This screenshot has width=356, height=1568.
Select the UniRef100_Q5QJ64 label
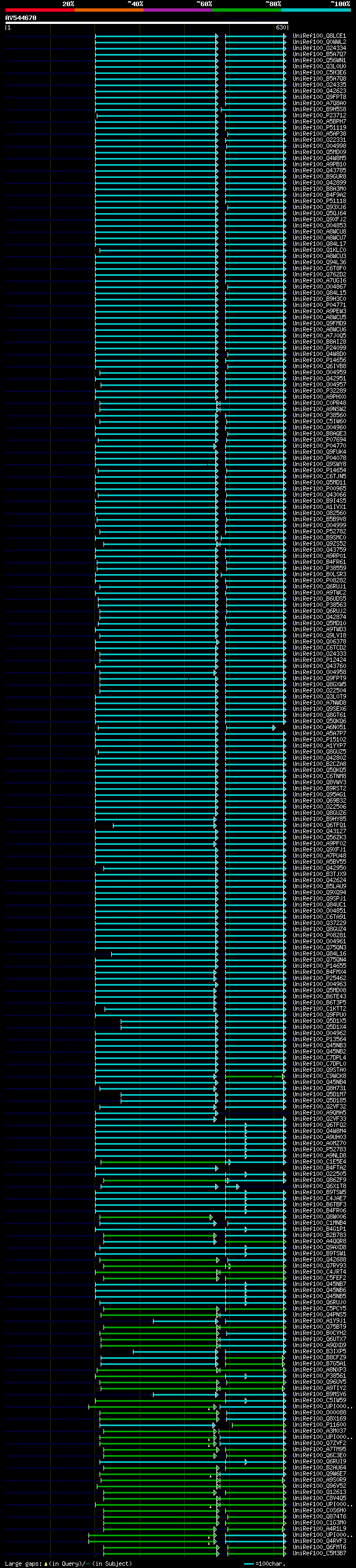coord(319,213)
